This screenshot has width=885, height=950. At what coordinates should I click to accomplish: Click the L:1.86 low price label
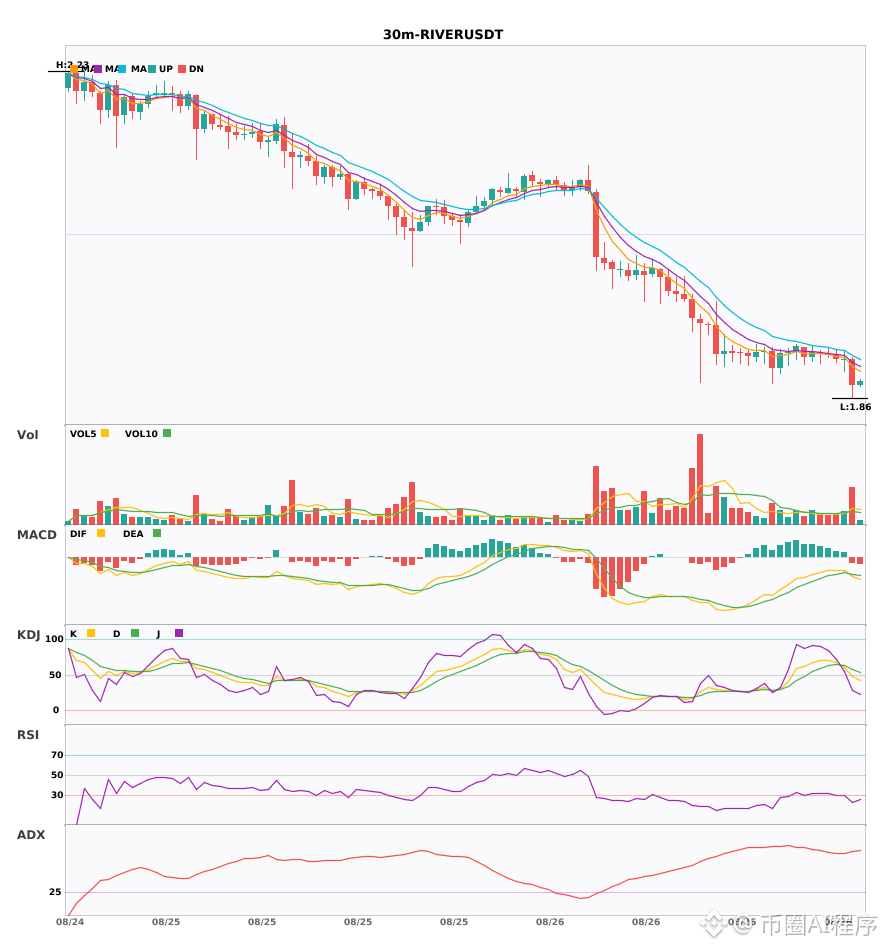pos(855,407)
